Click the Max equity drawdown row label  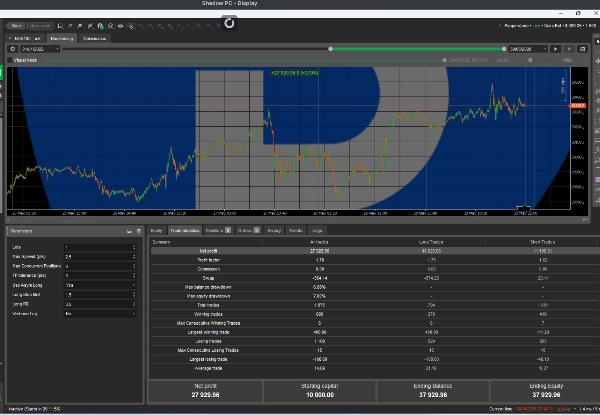point(208,296)
